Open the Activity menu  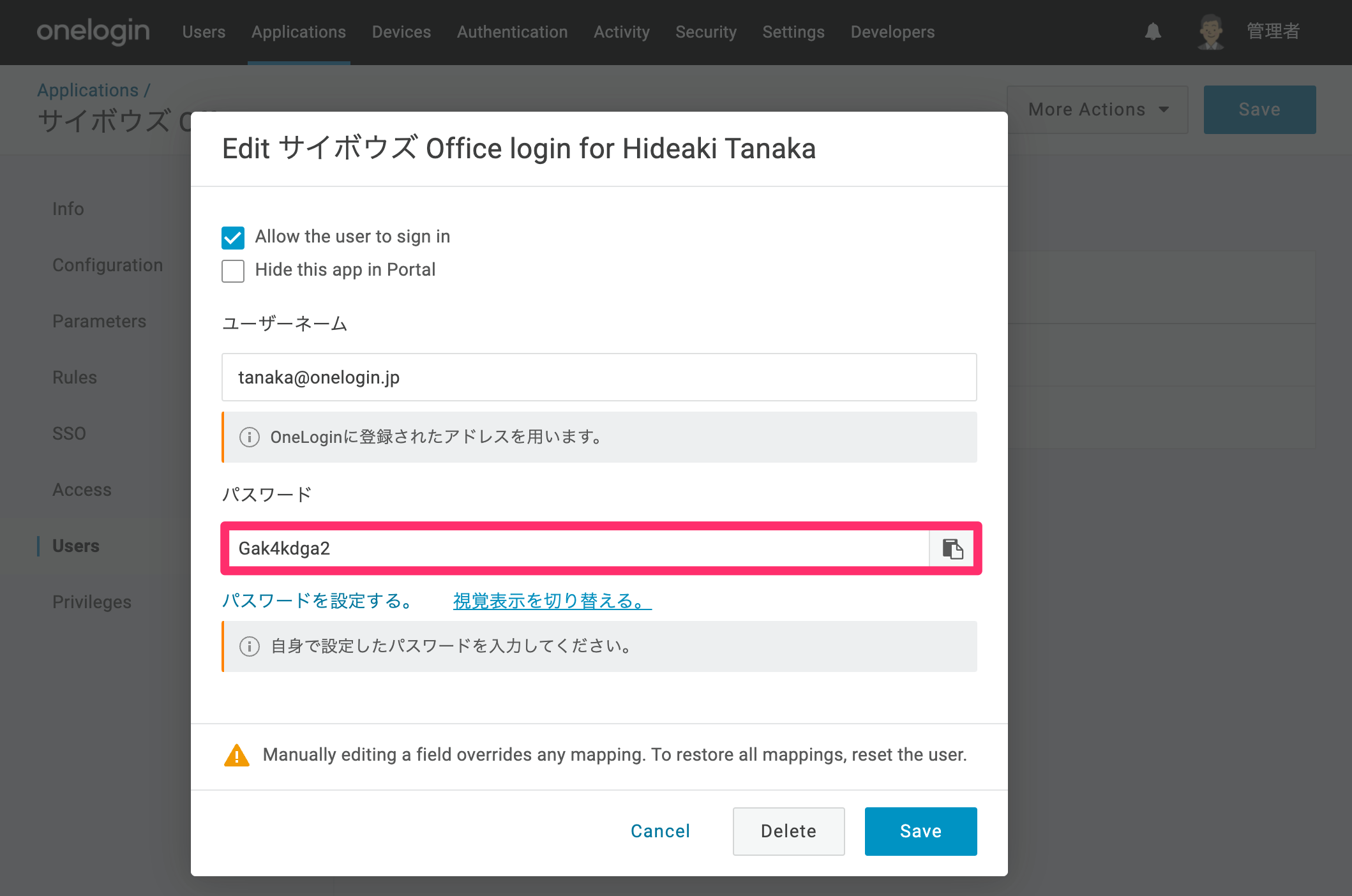[622, 32]
